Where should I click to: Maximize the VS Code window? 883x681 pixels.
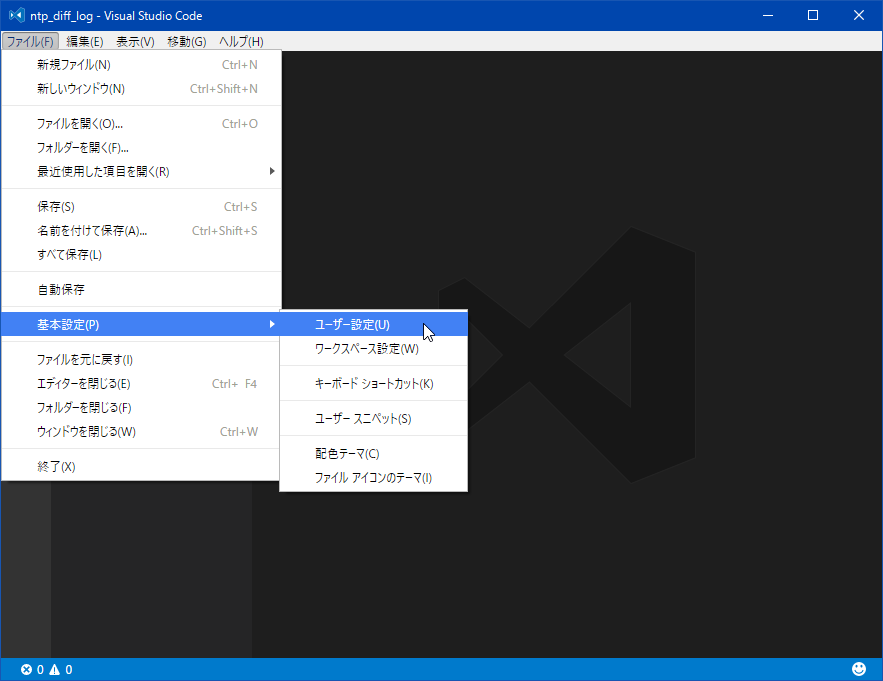pyautogui.click(x=813, y=15)
